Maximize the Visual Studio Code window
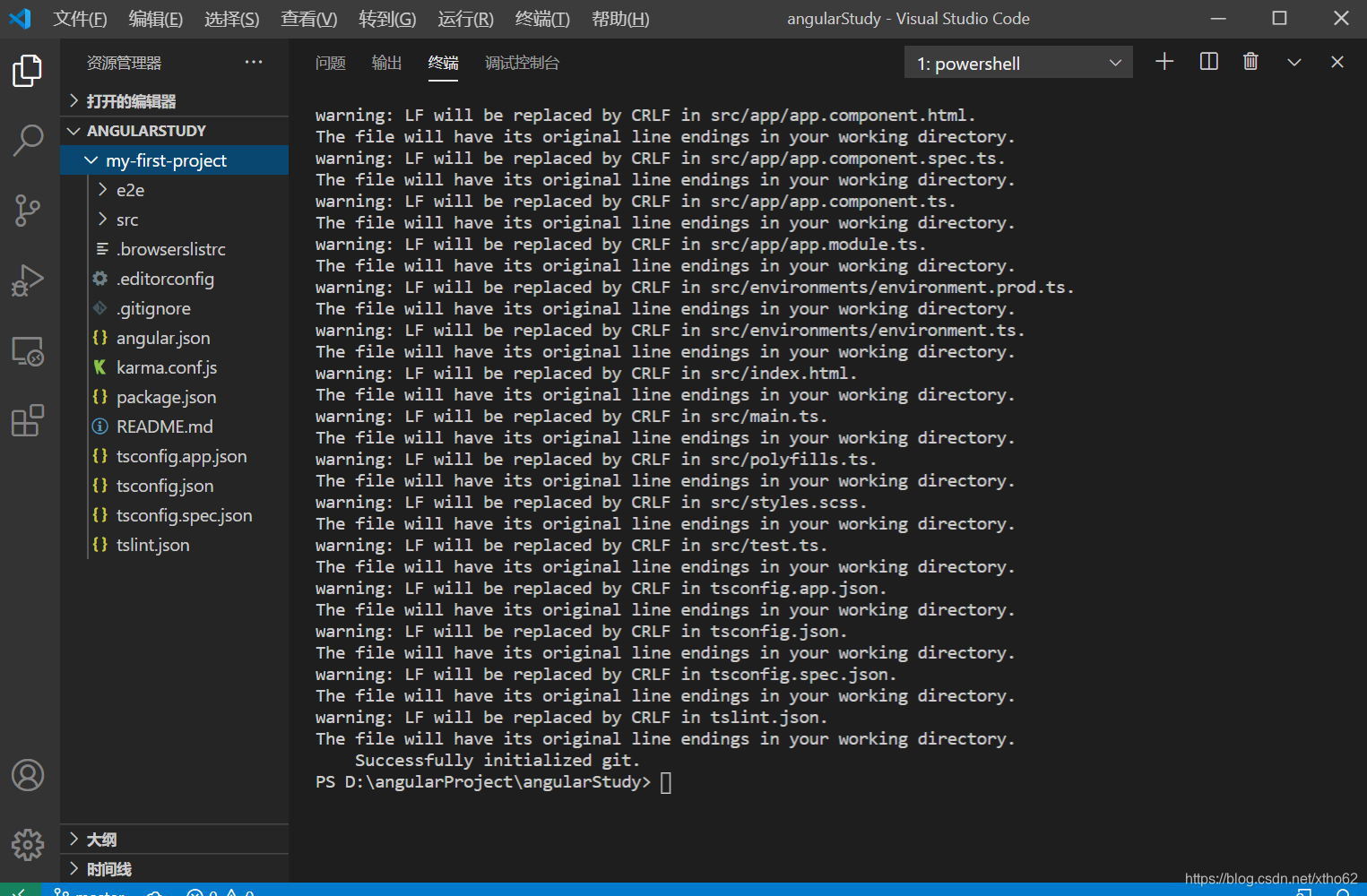Image resolution: width=1367 pixels, height=896 pixels. click(x=1280, y=18)
